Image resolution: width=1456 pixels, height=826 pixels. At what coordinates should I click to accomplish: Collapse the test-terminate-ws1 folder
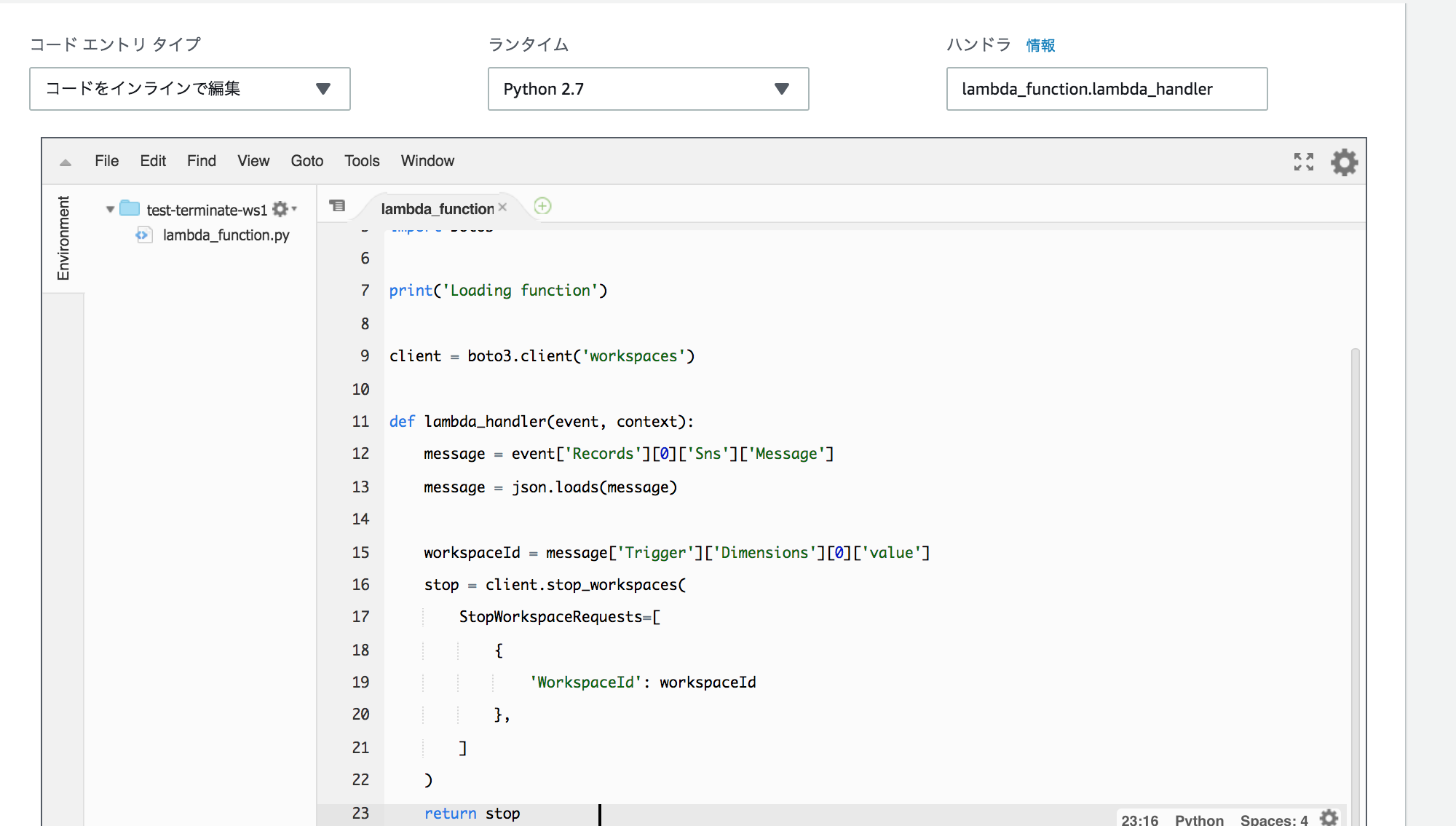110,210
